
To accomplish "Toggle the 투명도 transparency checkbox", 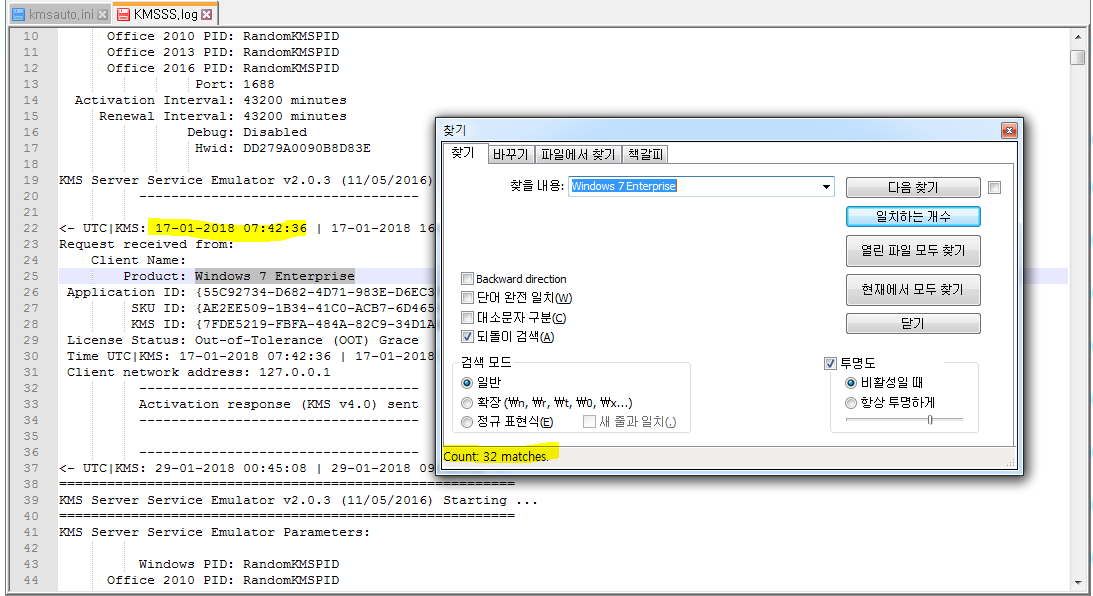I will (830, 363).
